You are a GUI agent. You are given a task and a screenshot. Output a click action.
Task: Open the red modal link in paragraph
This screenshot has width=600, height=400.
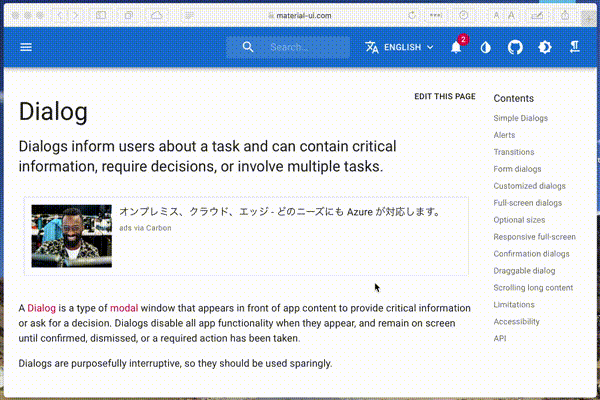click(124, 308)
